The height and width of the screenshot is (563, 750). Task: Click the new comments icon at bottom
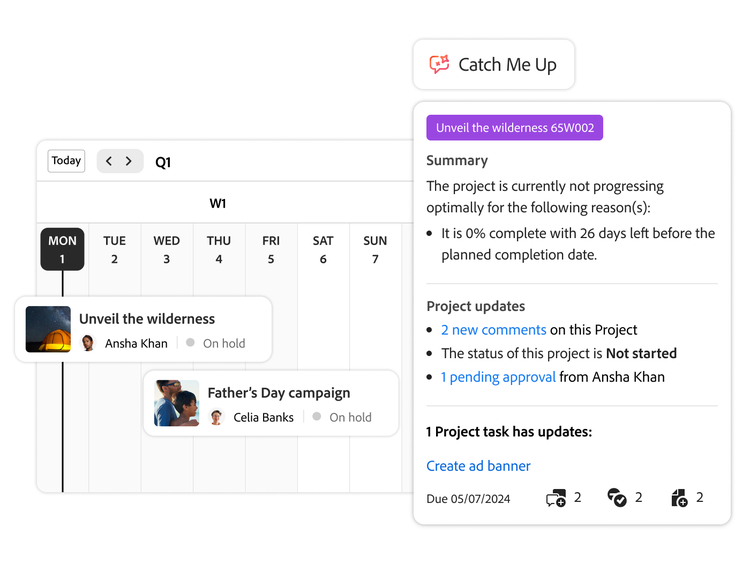[x=555, y=498]
